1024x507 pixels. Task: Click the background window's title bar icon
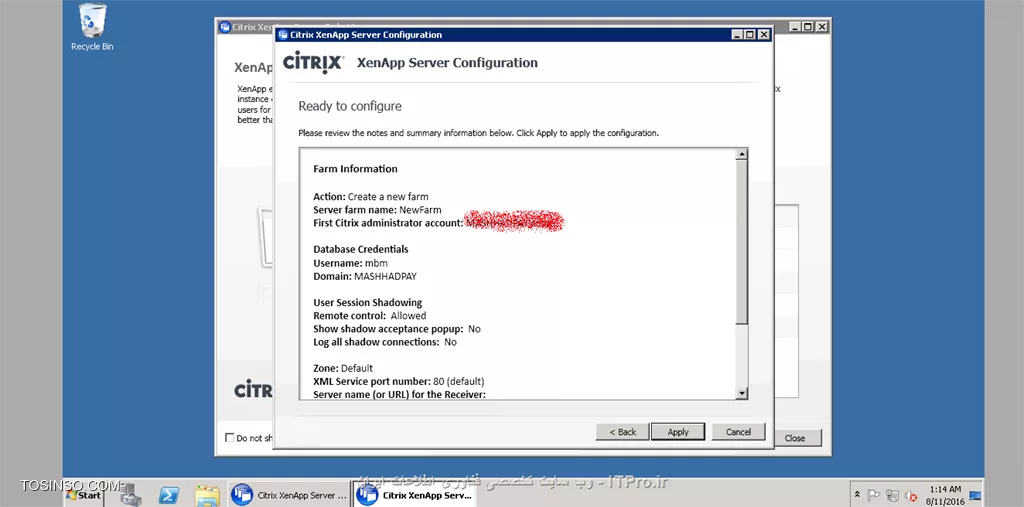225,27
